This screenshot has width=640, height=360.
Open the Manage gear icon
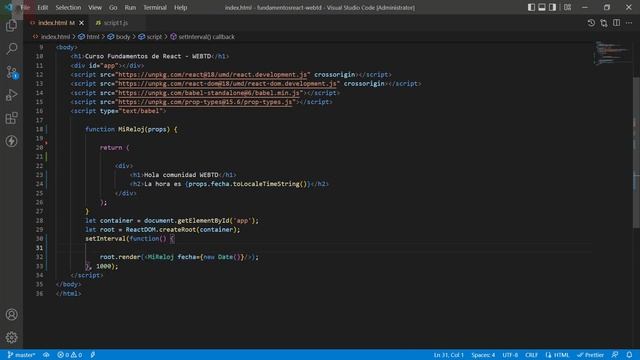(x=11, y=337)
